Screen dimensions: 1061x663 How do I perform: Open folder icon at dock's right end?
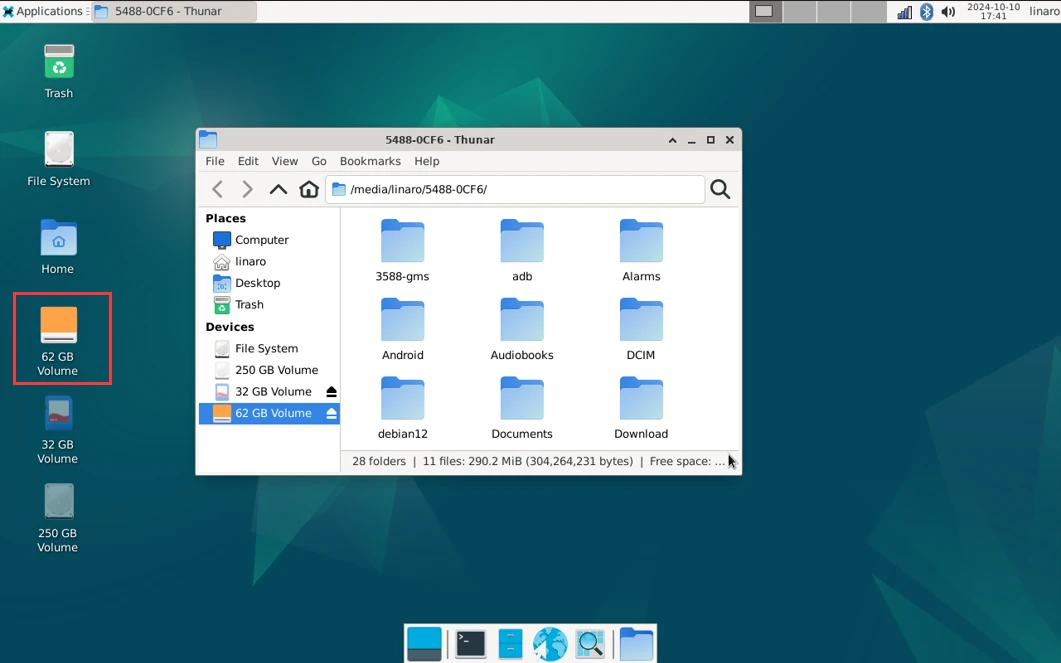tap(636, 643)
